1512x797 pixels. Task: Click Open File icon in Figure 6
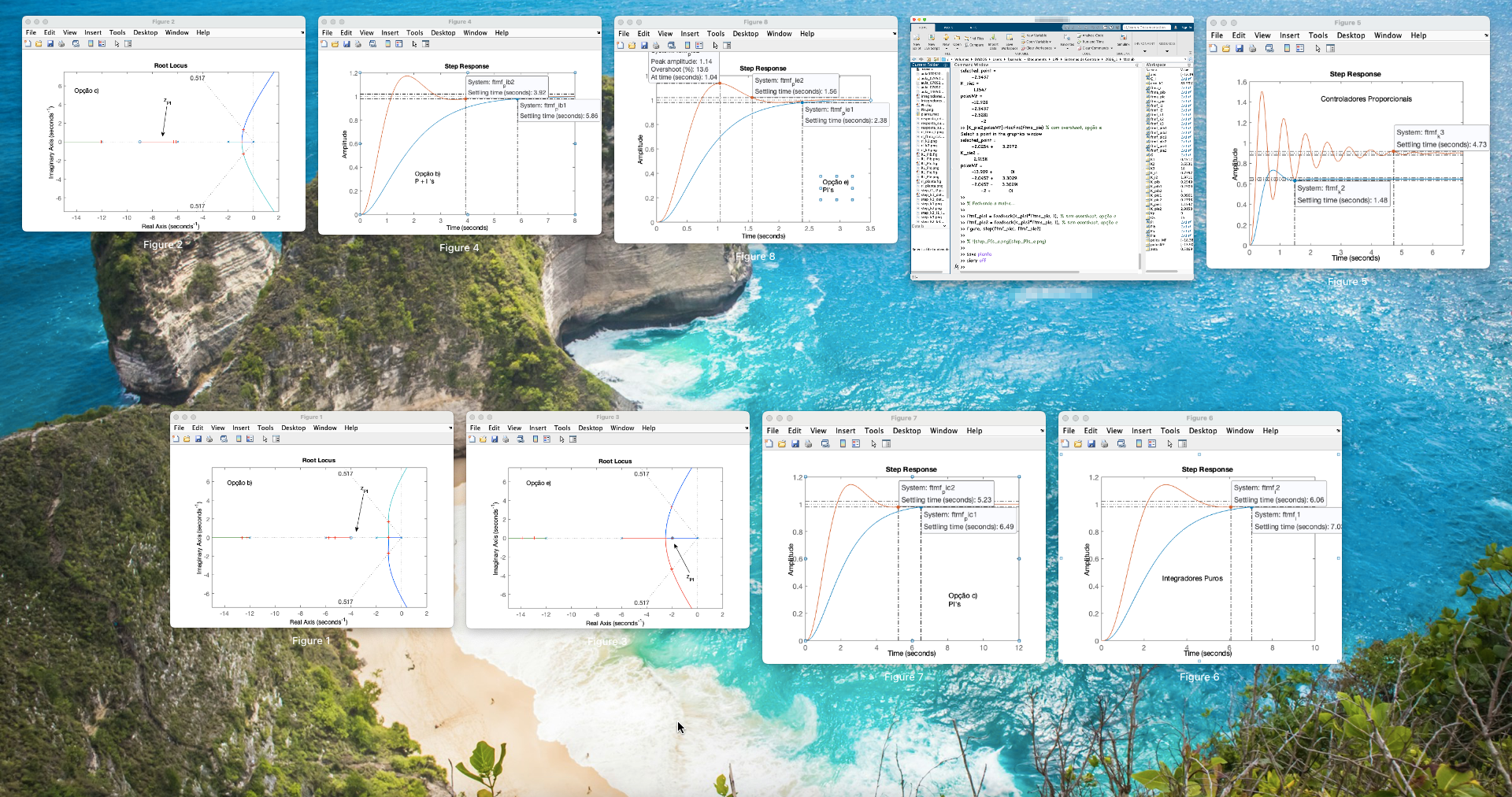click(1078, 443)
